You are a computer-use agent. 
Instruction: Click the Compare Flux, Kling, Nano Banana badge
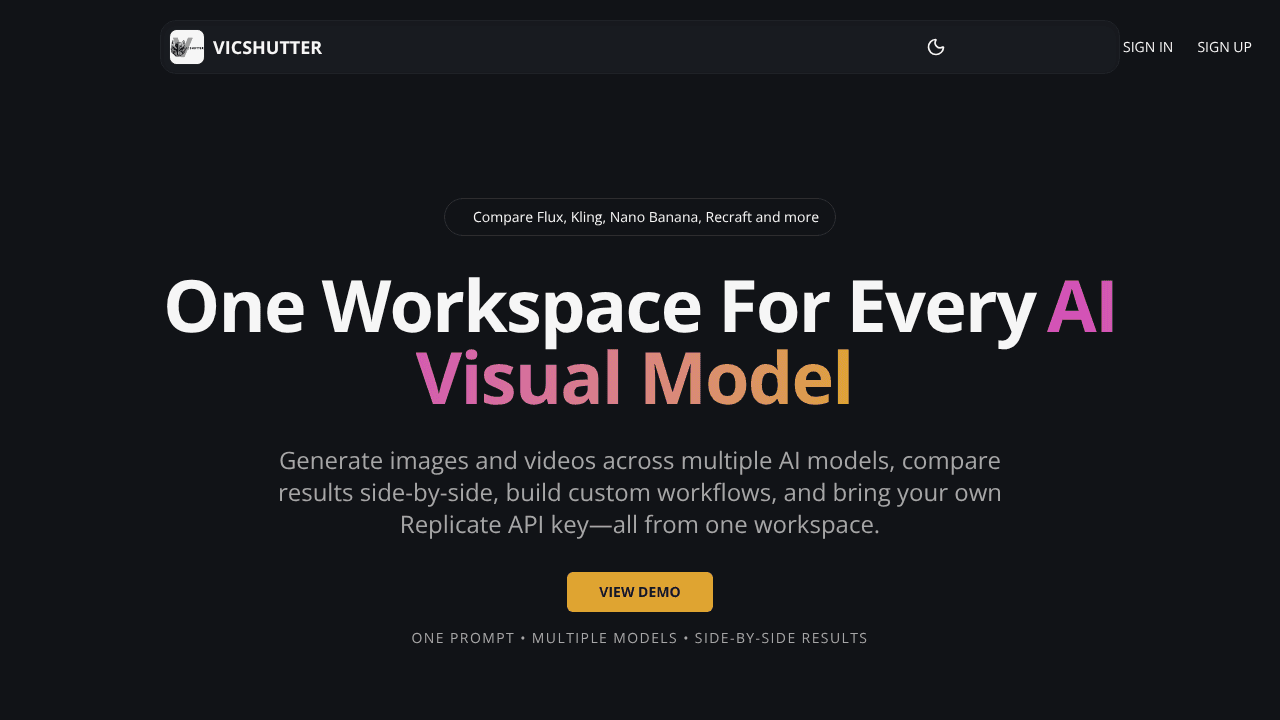click(640, 217)
